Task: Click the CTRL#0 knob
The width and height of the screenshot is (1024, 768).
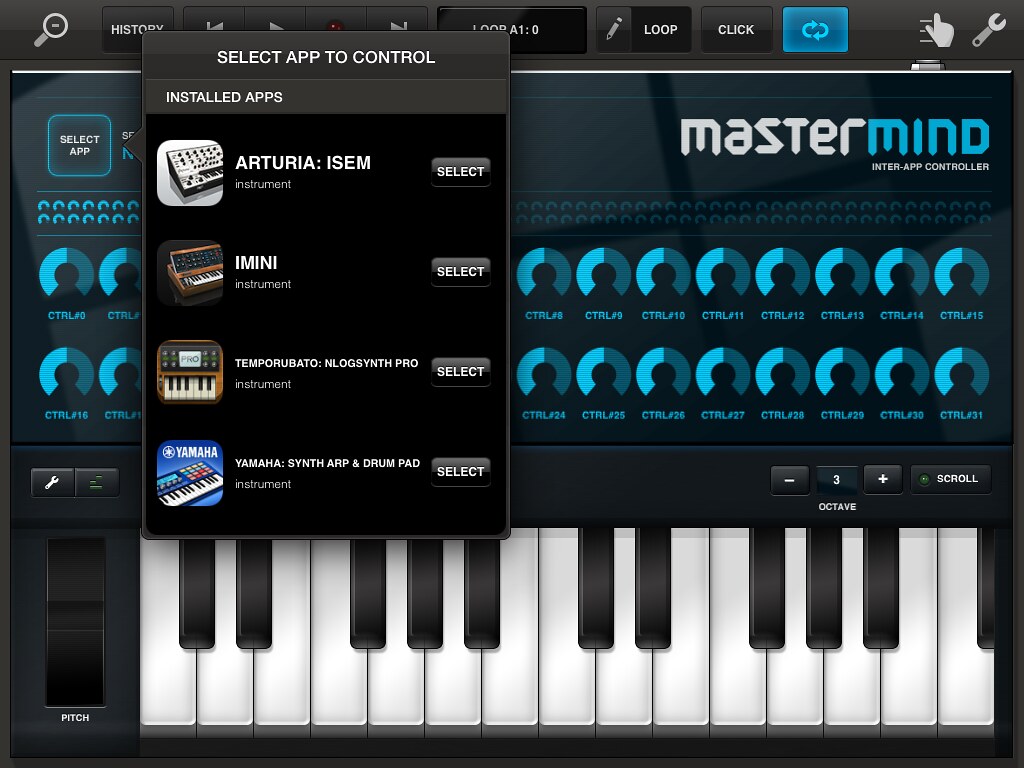Action: click(x=67, y=274)
